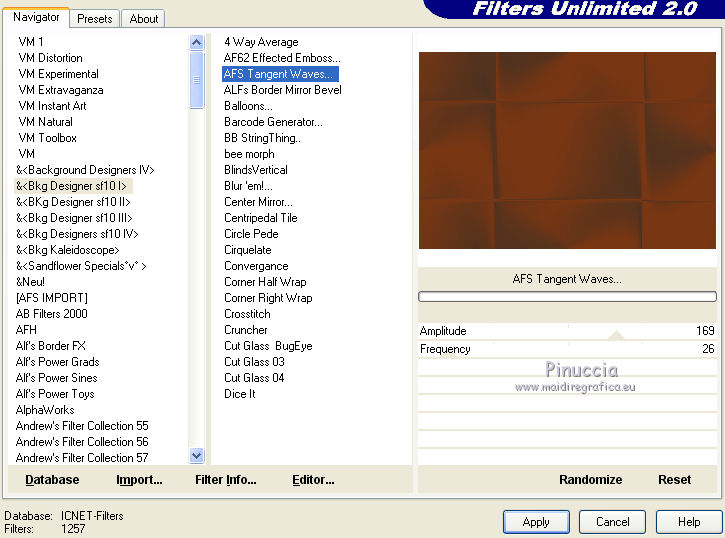Select Alf's Power Toys category
This screenshot has width=725, height=538.
(55, 394)
